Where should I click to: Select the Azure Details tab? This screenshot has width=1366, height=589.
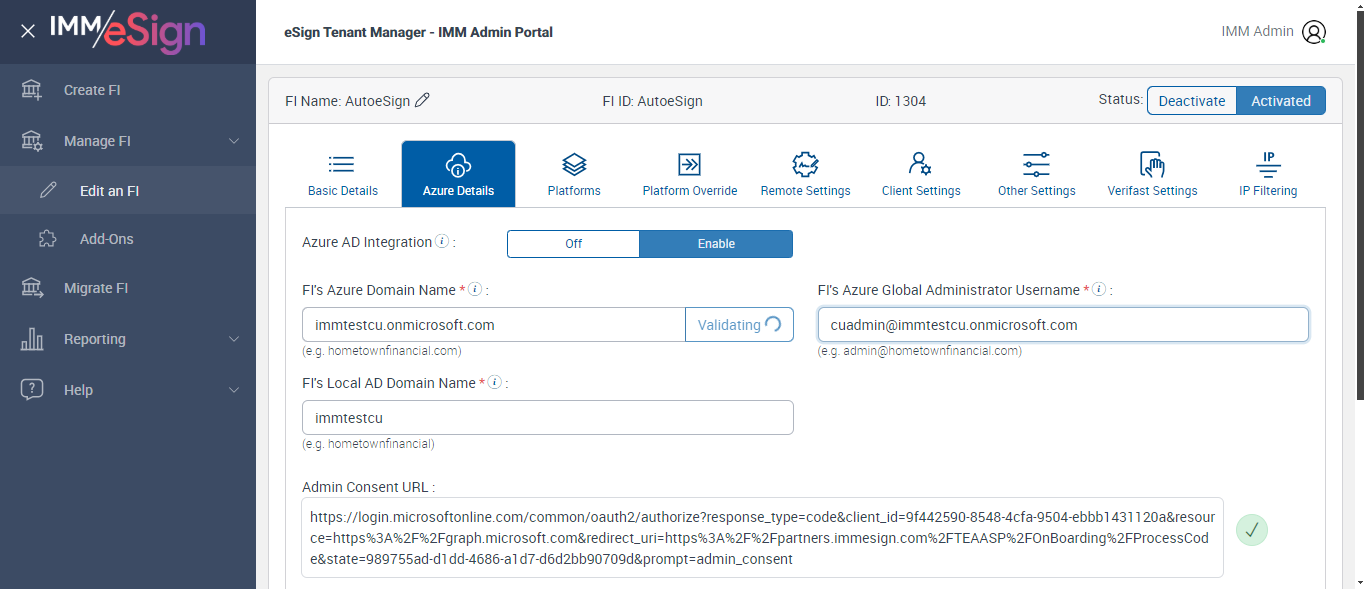[x=458, y=174]
